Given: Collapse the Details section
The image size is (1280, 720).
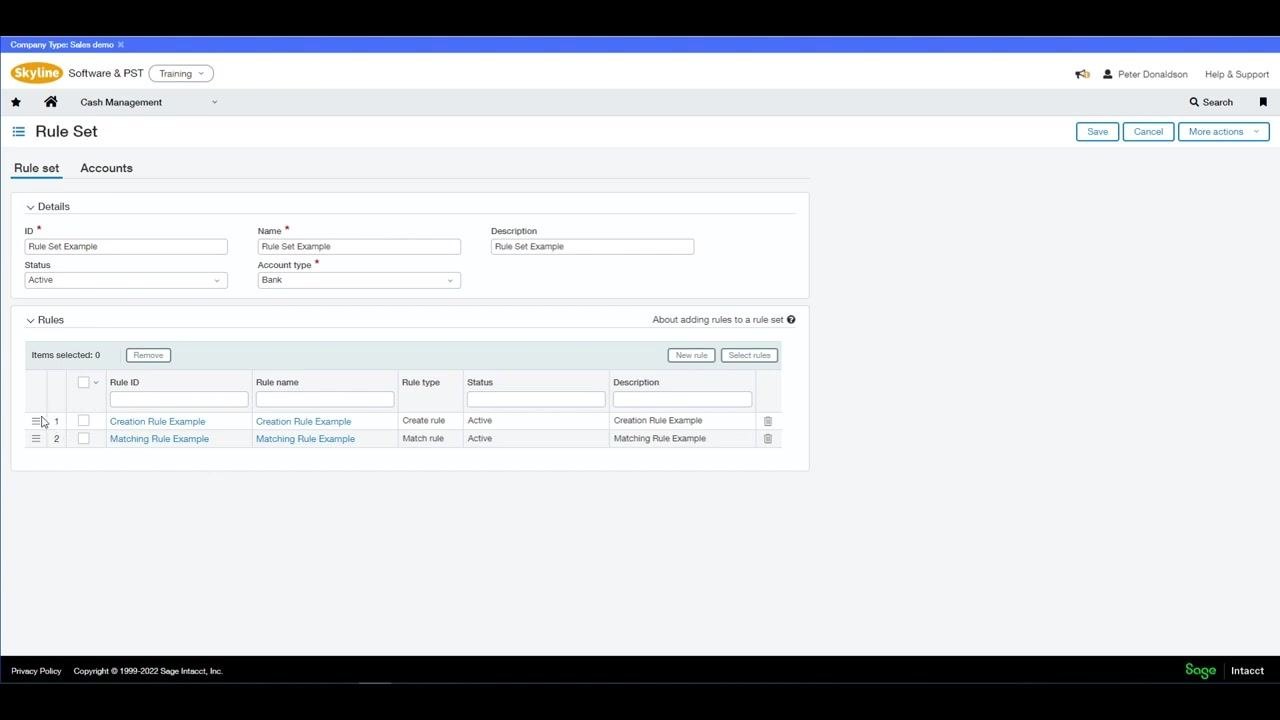Looking at the screenshot, I should click(x=30, y=207).
